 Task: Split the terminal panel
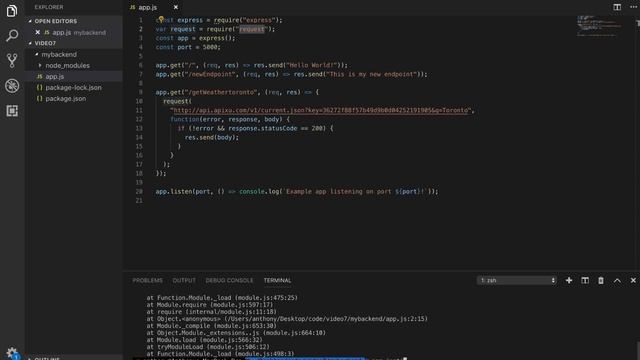click(x=585, y=280)
